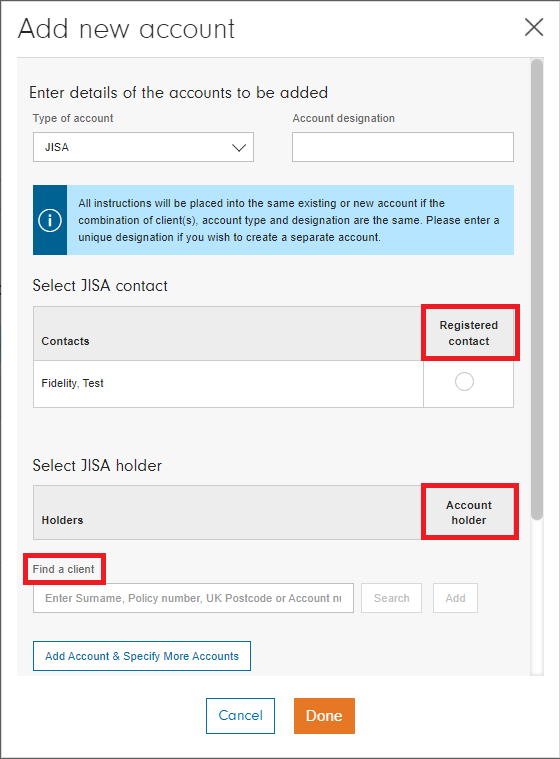Click the Holders column header
Image resolution: width=560 pixels, height=759 pixels.
[x=62, y=520]
